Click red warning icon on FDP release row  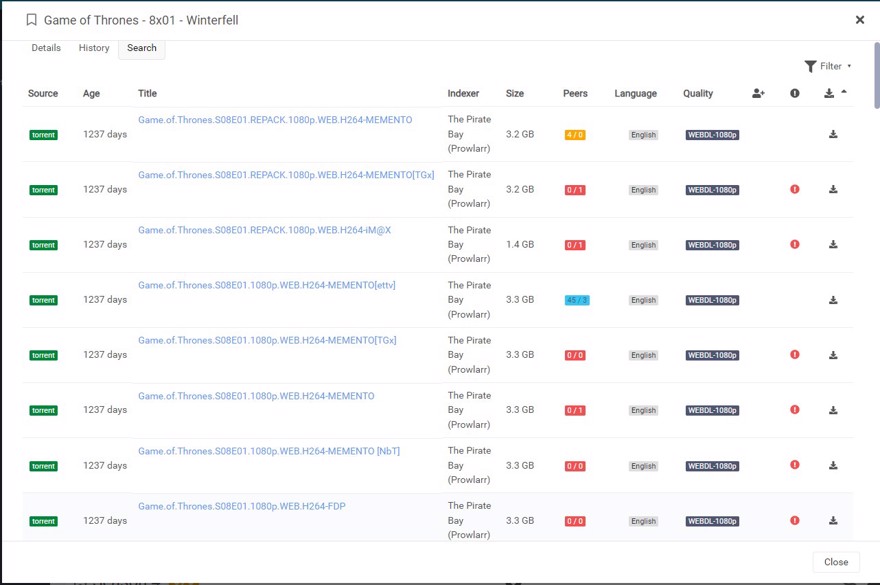coord(795,520)
